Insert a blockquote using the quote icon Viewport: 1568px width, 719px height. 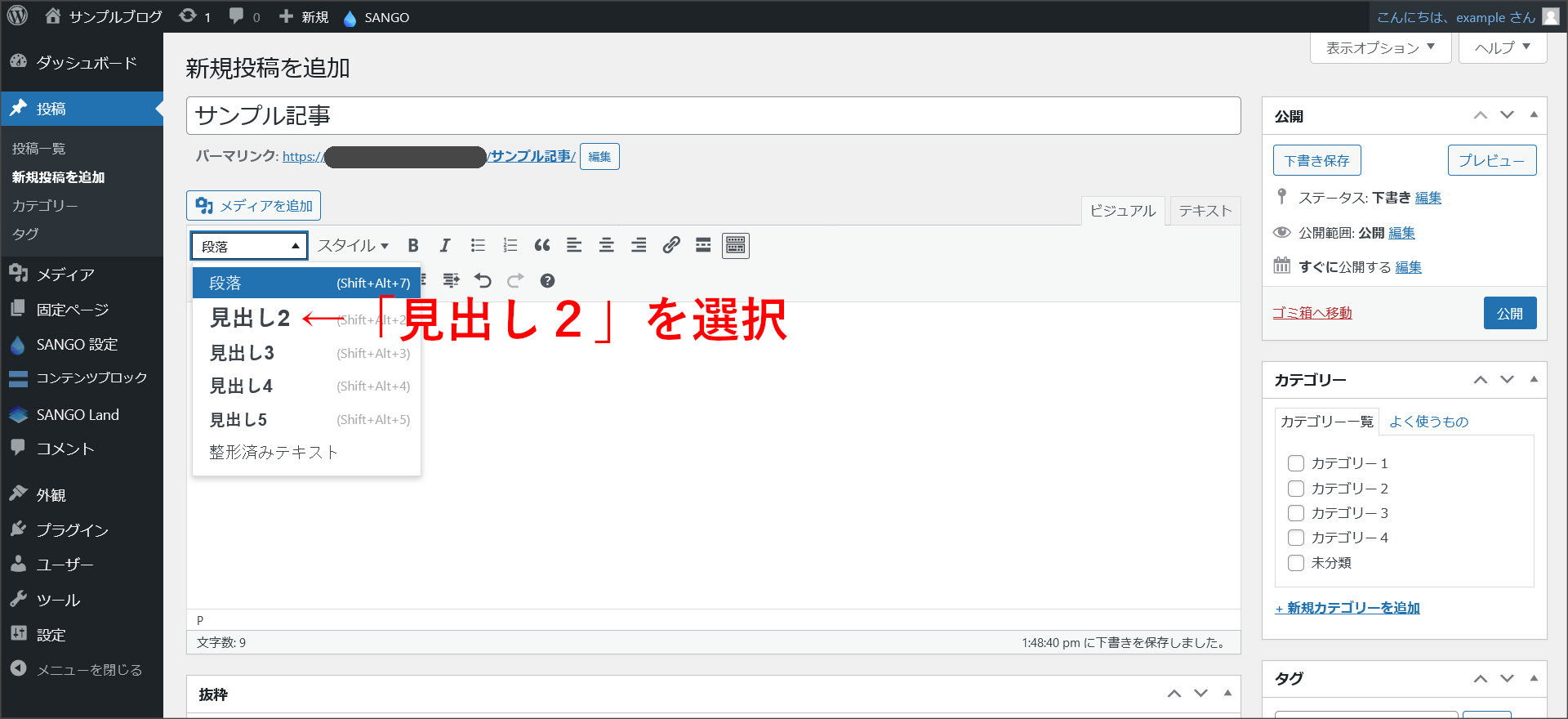coord(542,246)
